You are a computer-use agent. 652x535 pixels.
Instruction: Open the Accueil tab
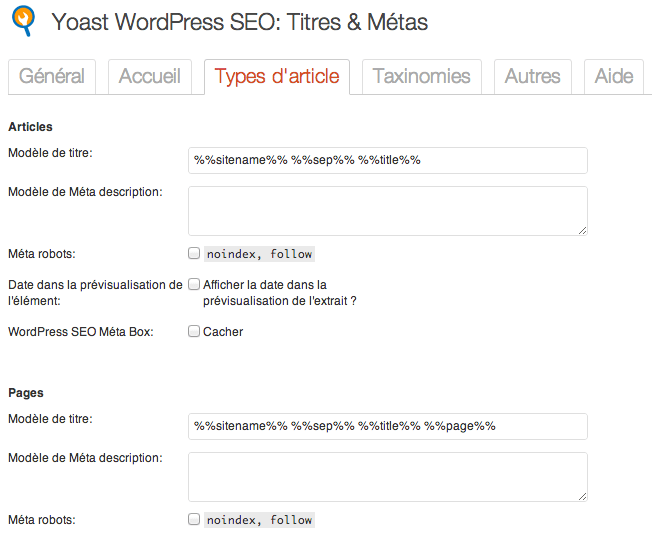click(150, 76)
